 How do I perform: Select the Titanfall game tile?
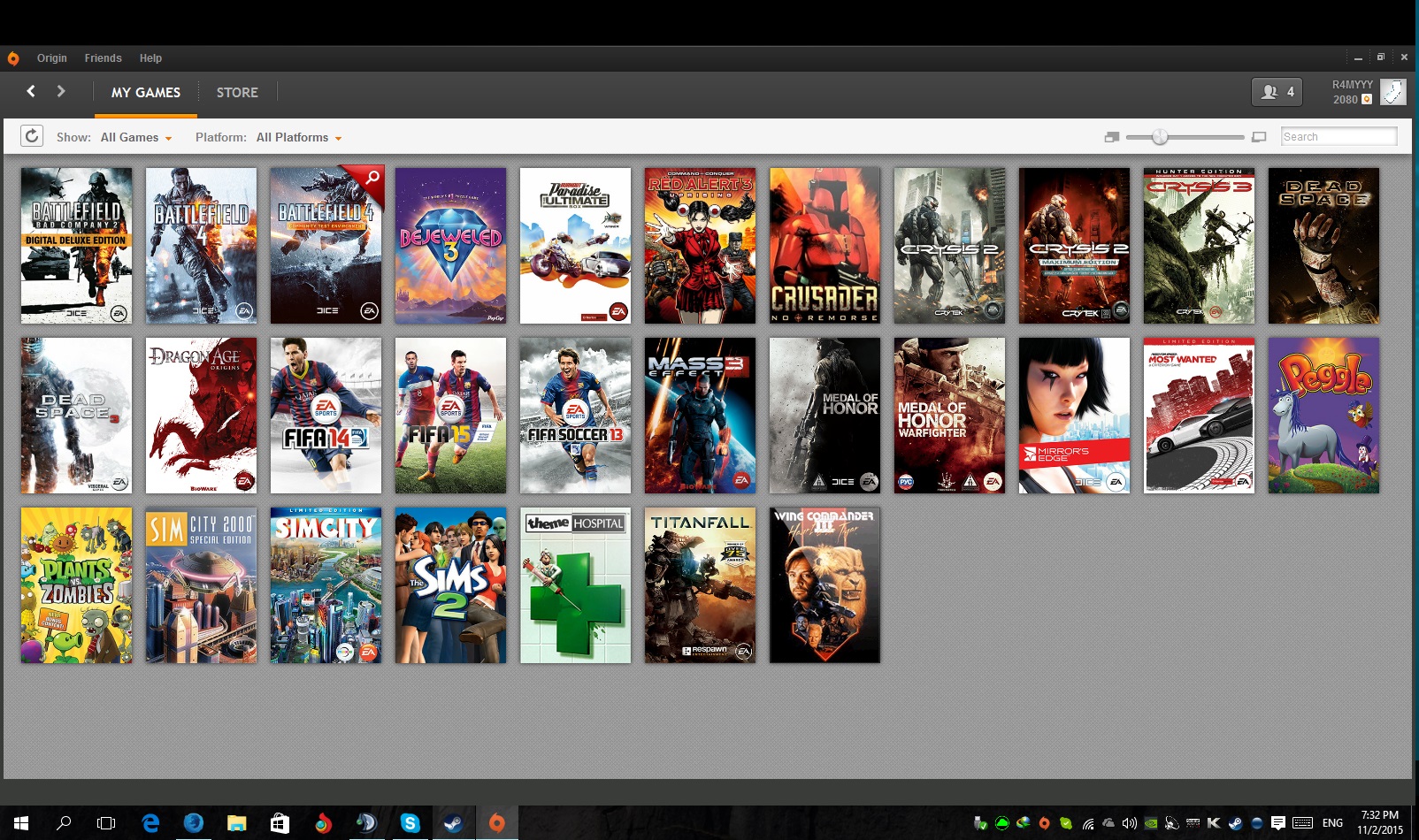point(701,585)
